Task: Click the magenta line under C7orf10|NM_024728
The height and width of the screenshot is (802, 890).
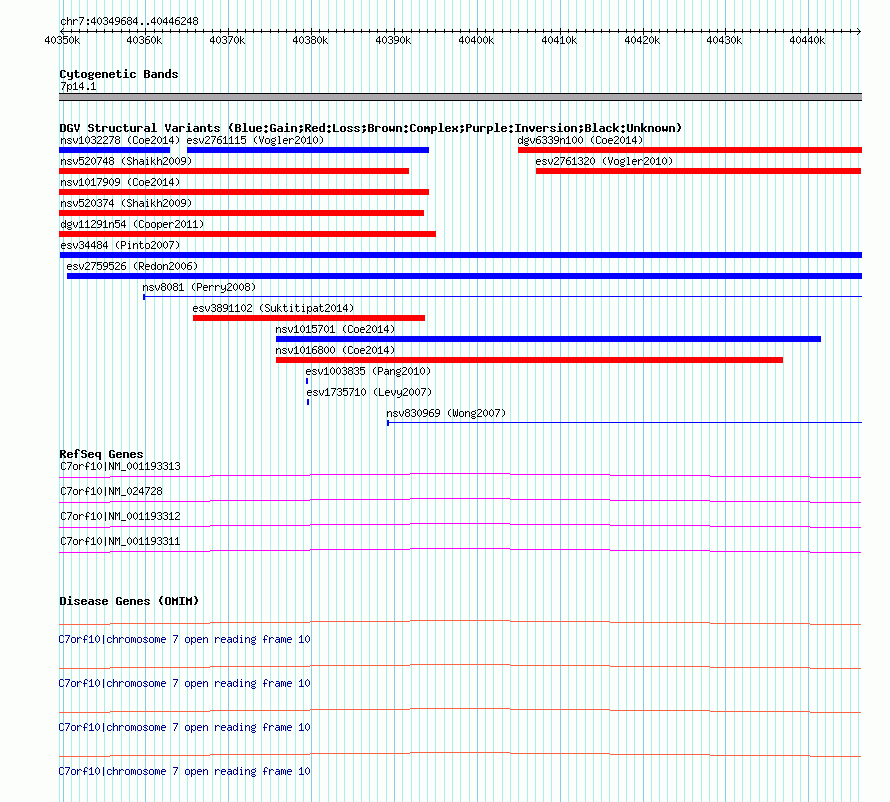Action: pyautogui.click(x=460, y=501)
